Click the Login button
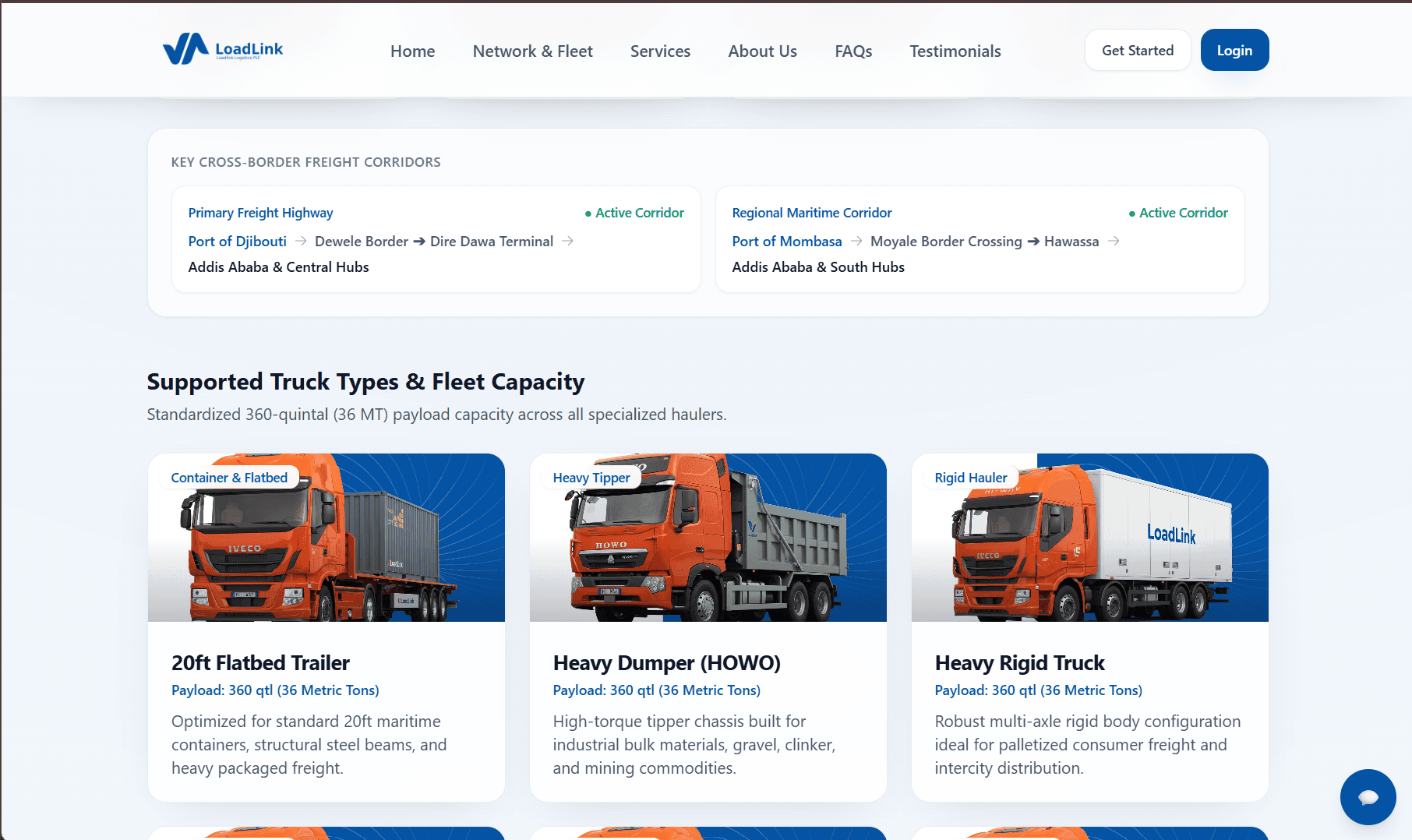Viewport: 1412px width, 840px height. 1234,50
